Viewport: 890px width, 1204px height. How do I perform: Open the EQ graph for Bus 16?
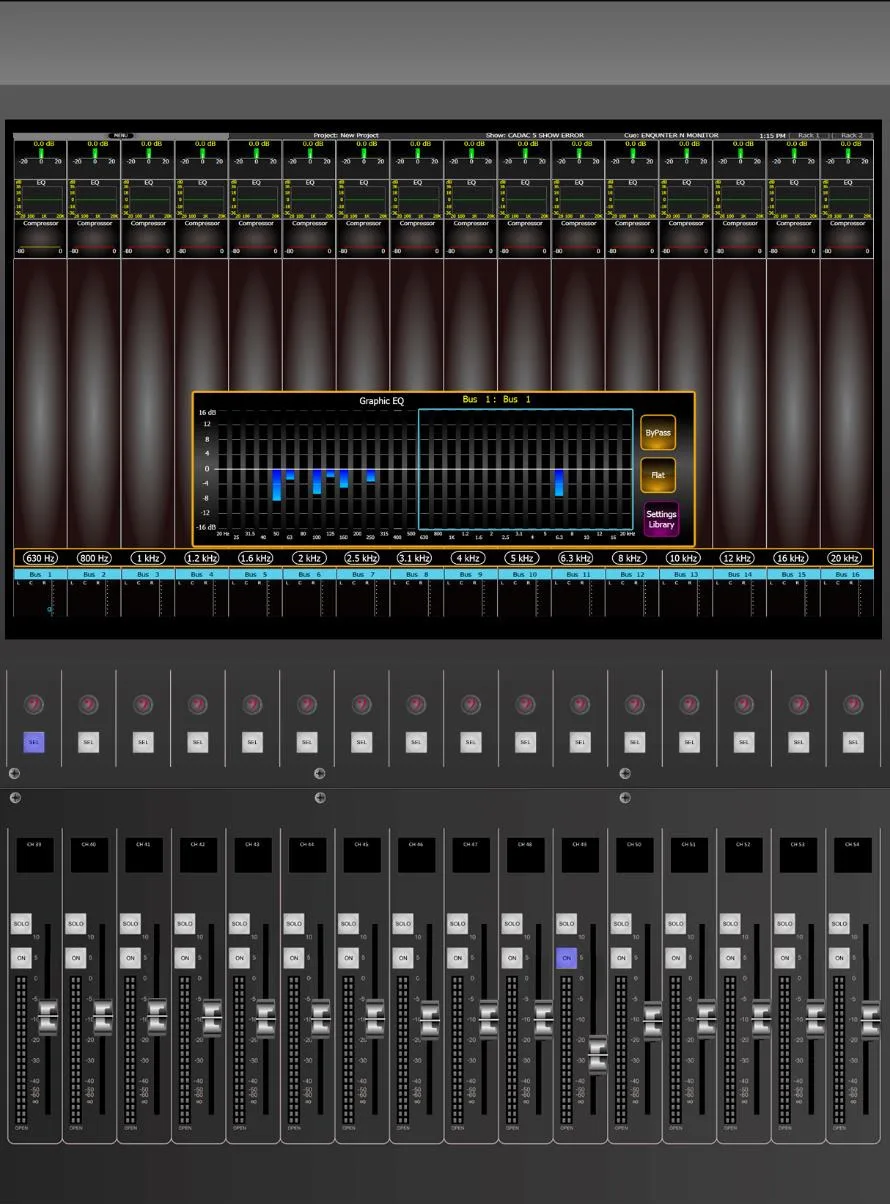(x=847, y=199)
